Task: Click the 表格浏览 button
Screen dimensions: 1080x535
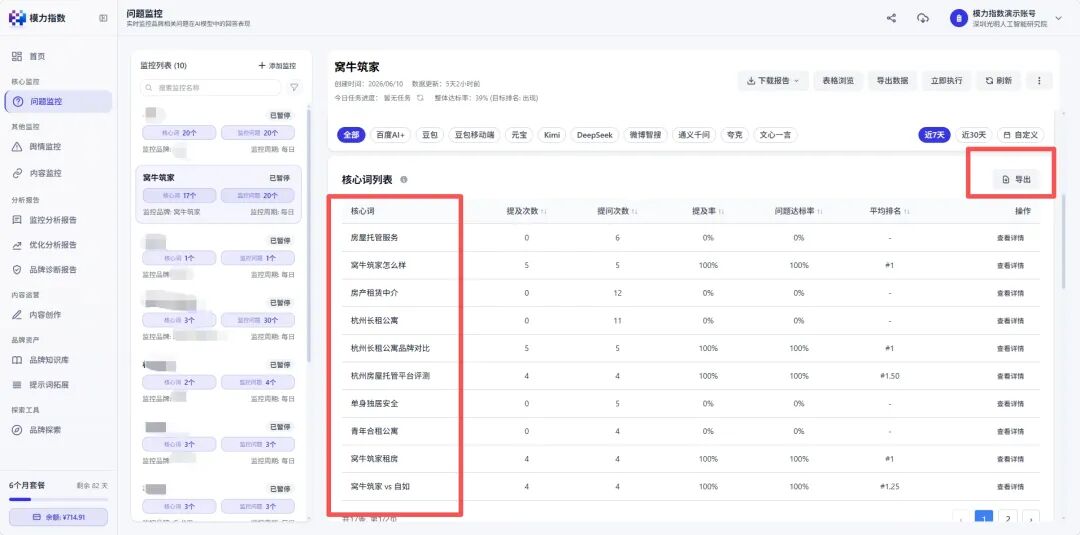Action: 838,81
